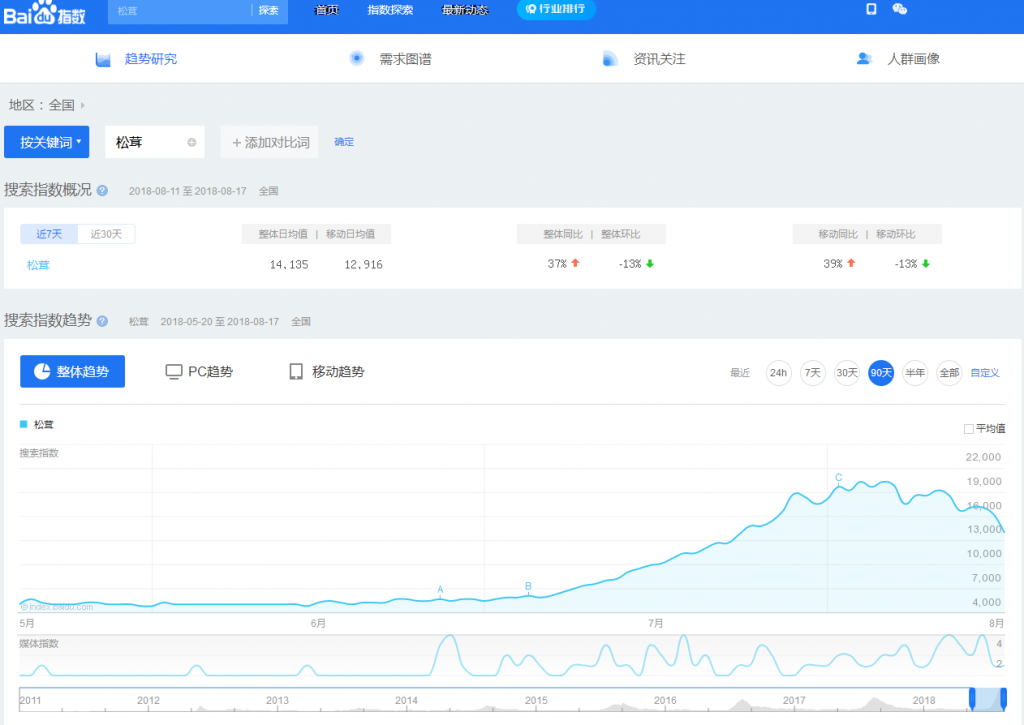Show the 整体趋势 chart
Image resolution: width=1024 pixels, height=725 pixels.
click(72, 372)
